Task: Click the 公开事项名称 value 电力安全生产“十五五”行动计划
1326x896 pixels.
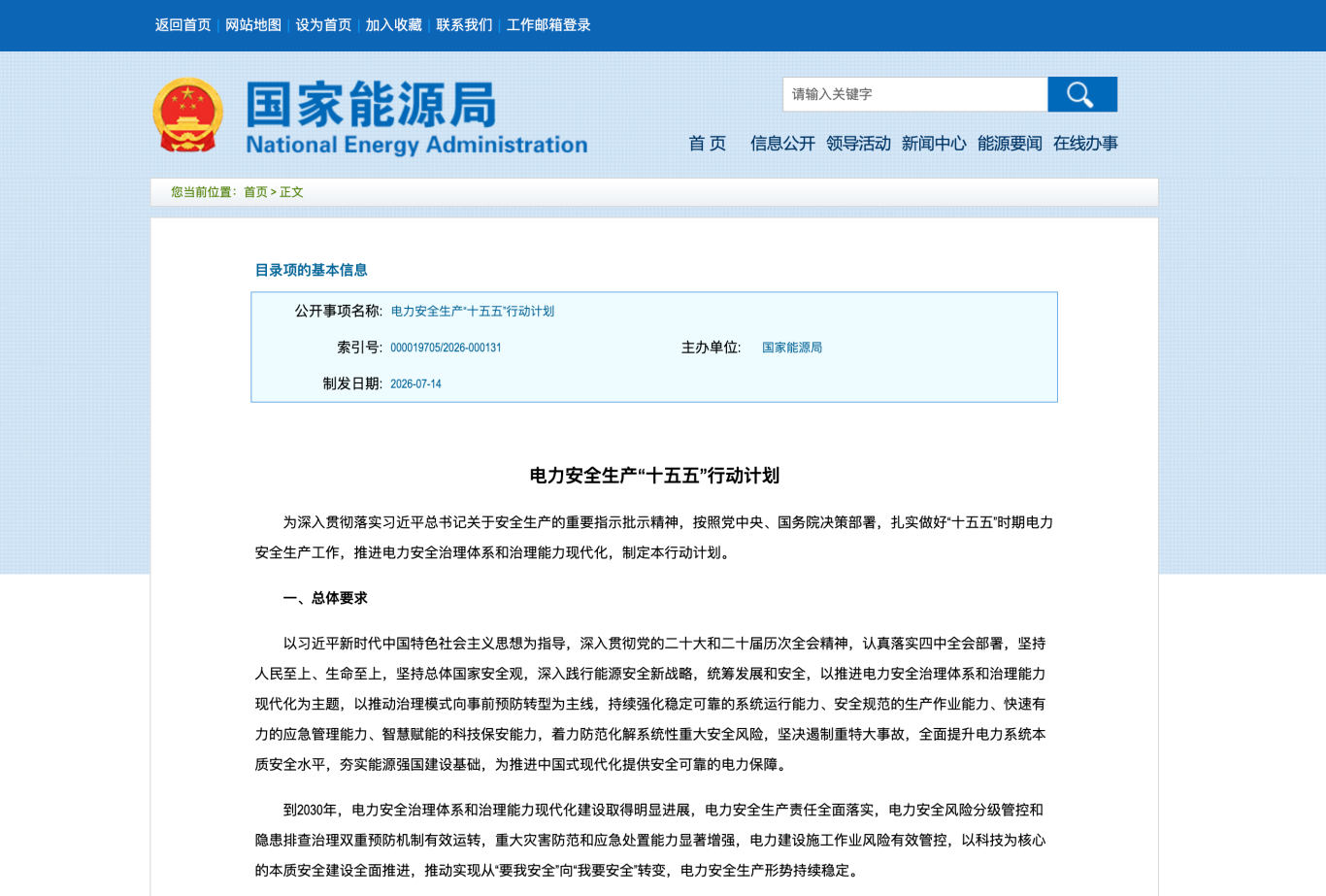Action: click(473, 312)
